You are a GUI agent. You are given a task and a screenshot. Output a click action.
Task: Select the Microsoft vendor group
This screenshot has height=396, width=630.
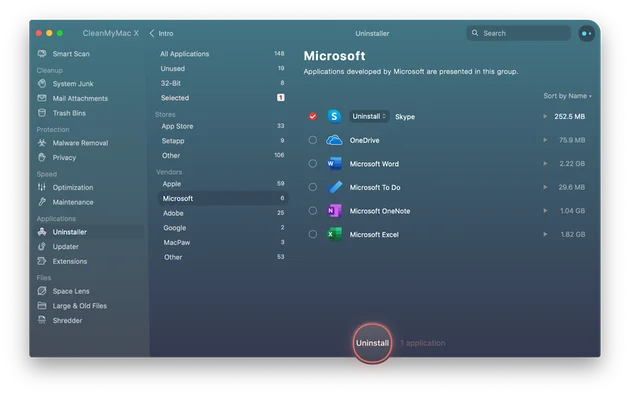click(222, 198)
